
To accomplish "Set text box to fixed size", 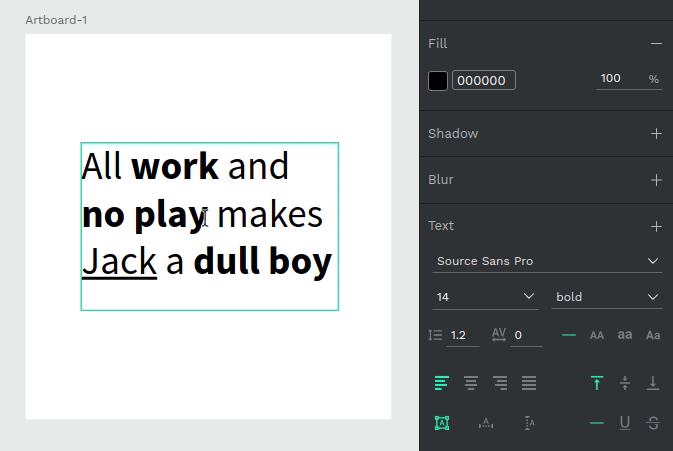I will pyautogui.click(x=441, y=423).
